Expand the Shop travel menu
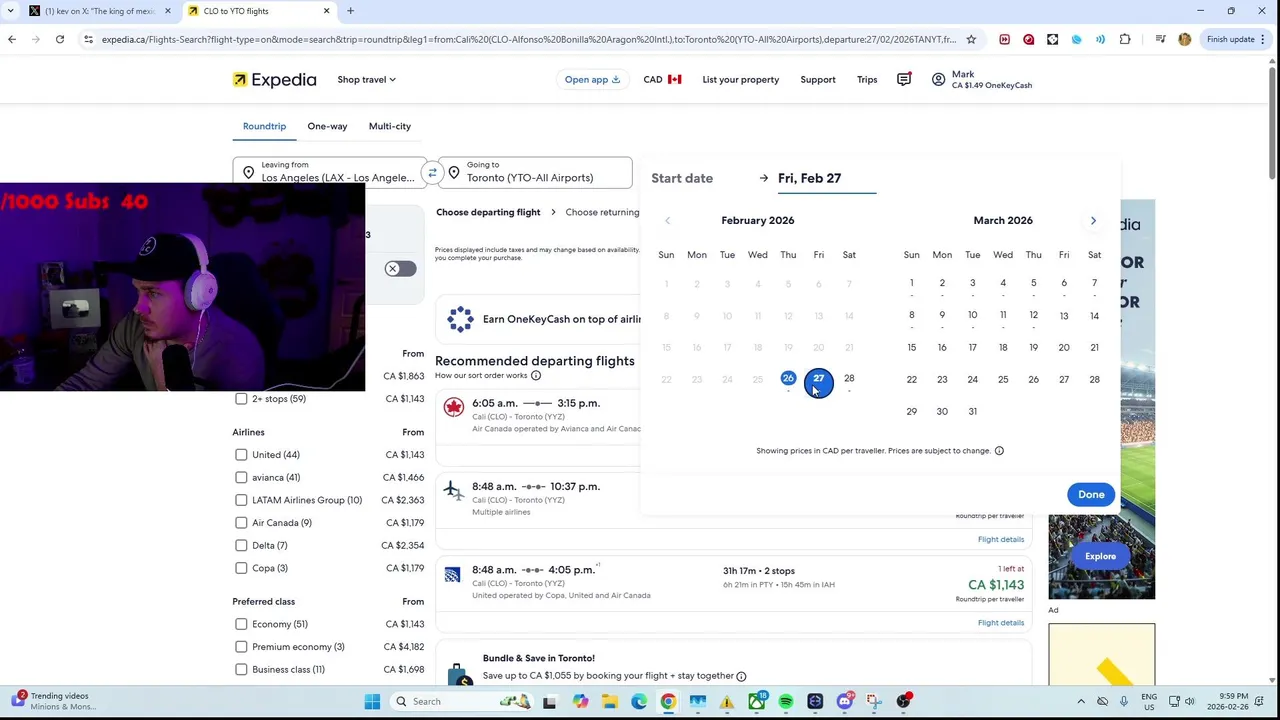The width and height of the screenshot is (1280, 720). (x=366, y=80)
